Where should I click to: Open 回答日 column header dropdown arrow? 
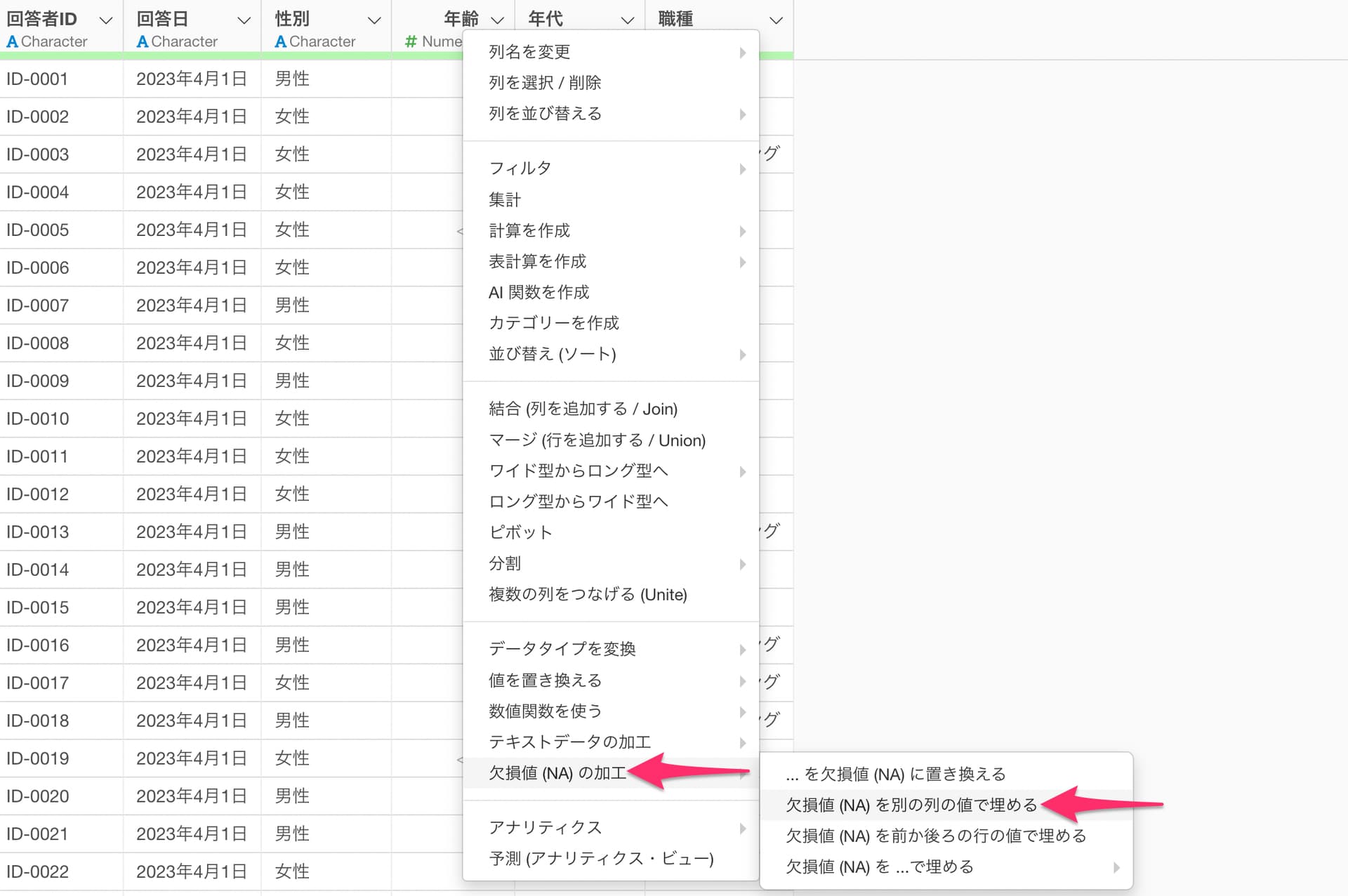click(x=244, y=21)
